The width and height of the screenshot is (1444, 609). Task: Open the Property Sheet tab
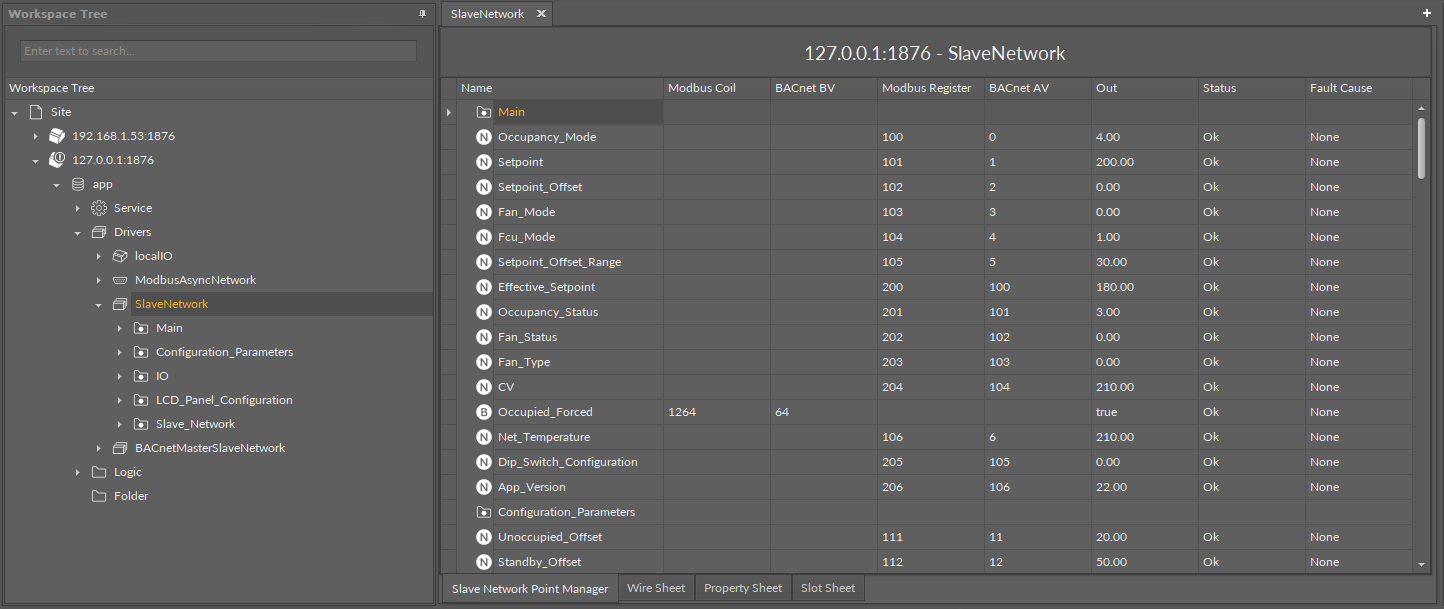(742, 588)
